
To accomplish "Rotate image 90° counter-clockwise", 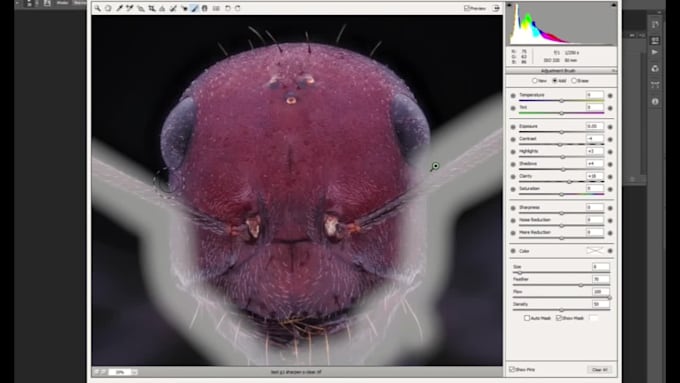I will 227,8.
